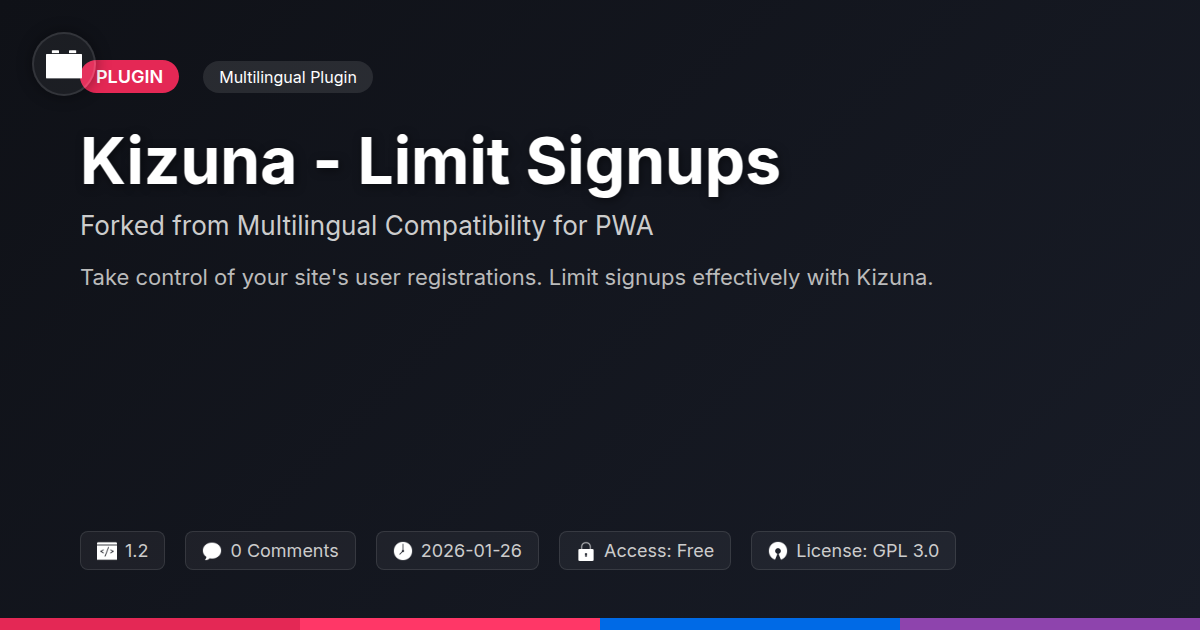1200x630 pixels.
Task: Click the blue bottom bar segment
Action: (750, 623)
